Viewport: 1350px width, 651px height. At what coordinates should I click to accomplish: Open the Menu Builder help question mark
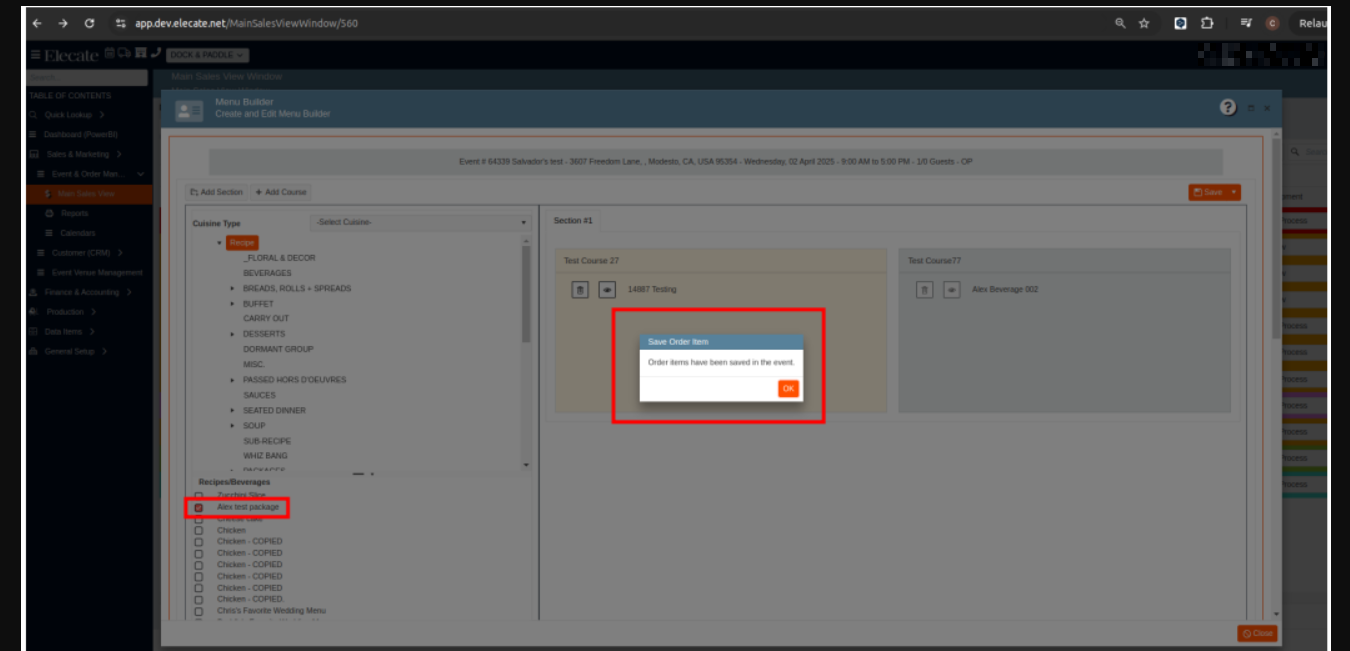click(1228, 107)
